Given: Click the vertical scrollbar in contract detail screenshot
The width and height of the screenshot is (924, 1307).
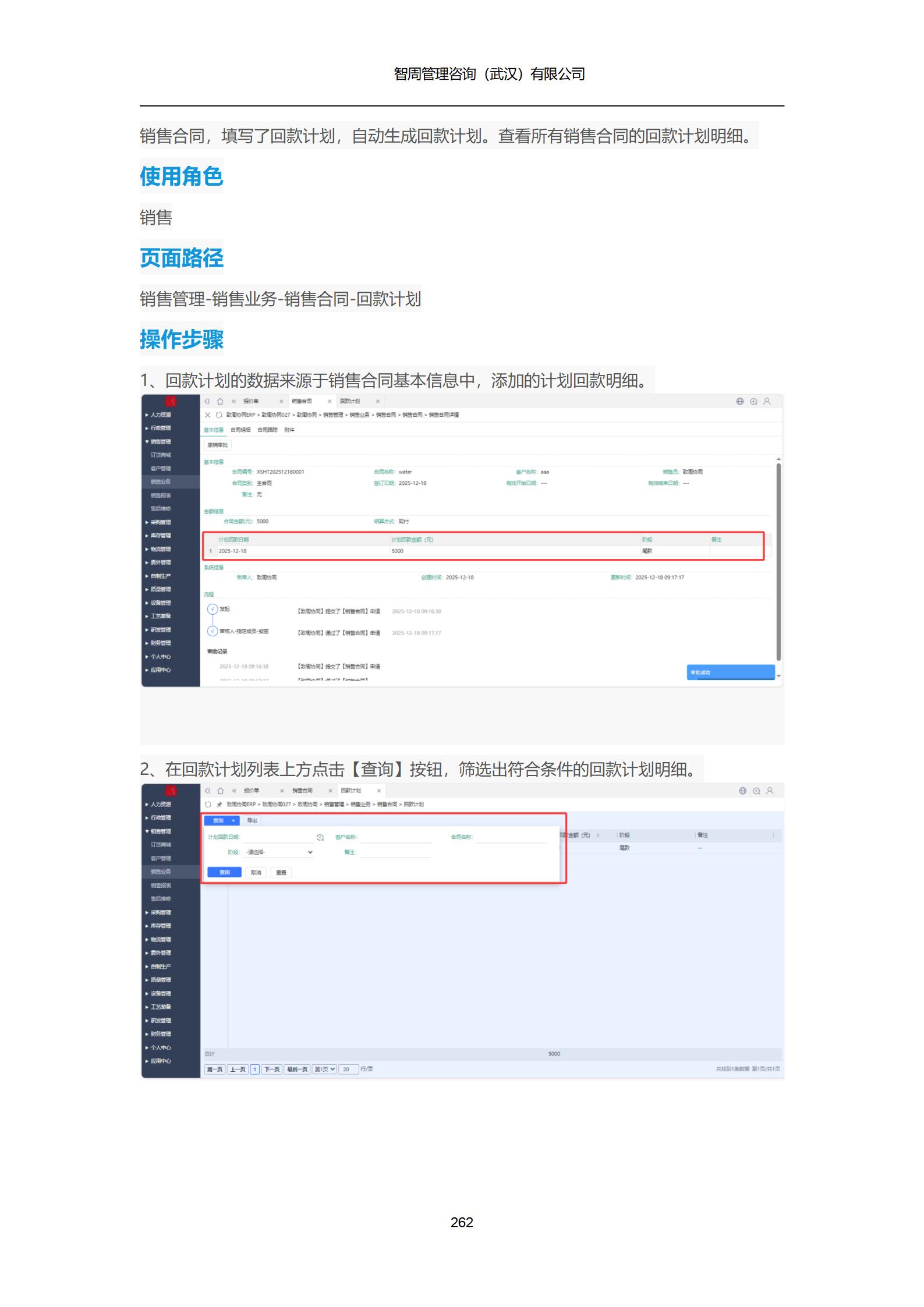Looking at the screenshot, I should (778, 561).
